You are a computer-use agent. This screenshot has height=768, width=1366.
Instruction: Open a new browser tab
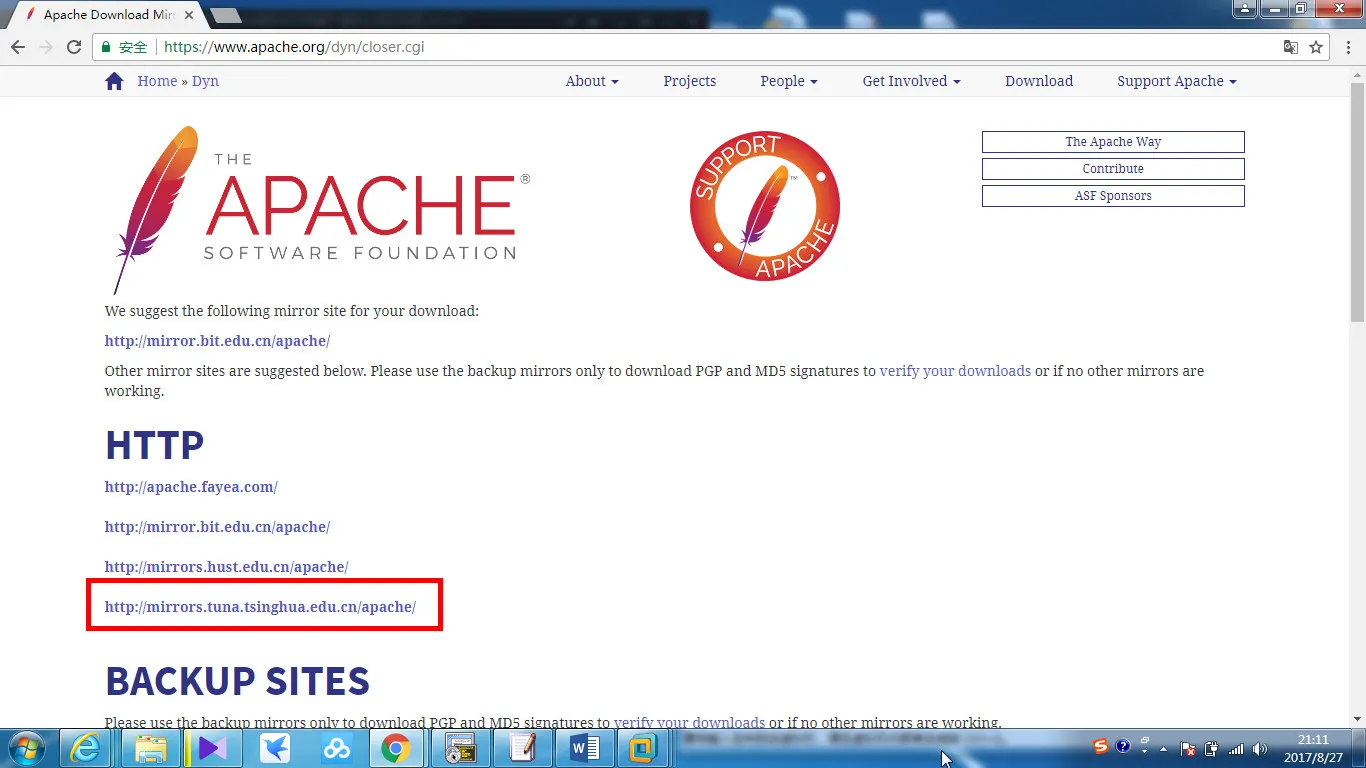226,15
